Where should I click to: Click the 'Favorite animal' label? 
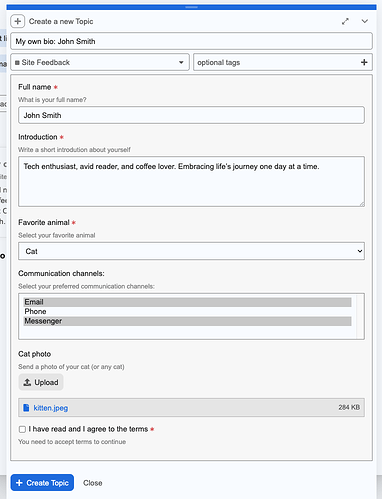(44, 222)
